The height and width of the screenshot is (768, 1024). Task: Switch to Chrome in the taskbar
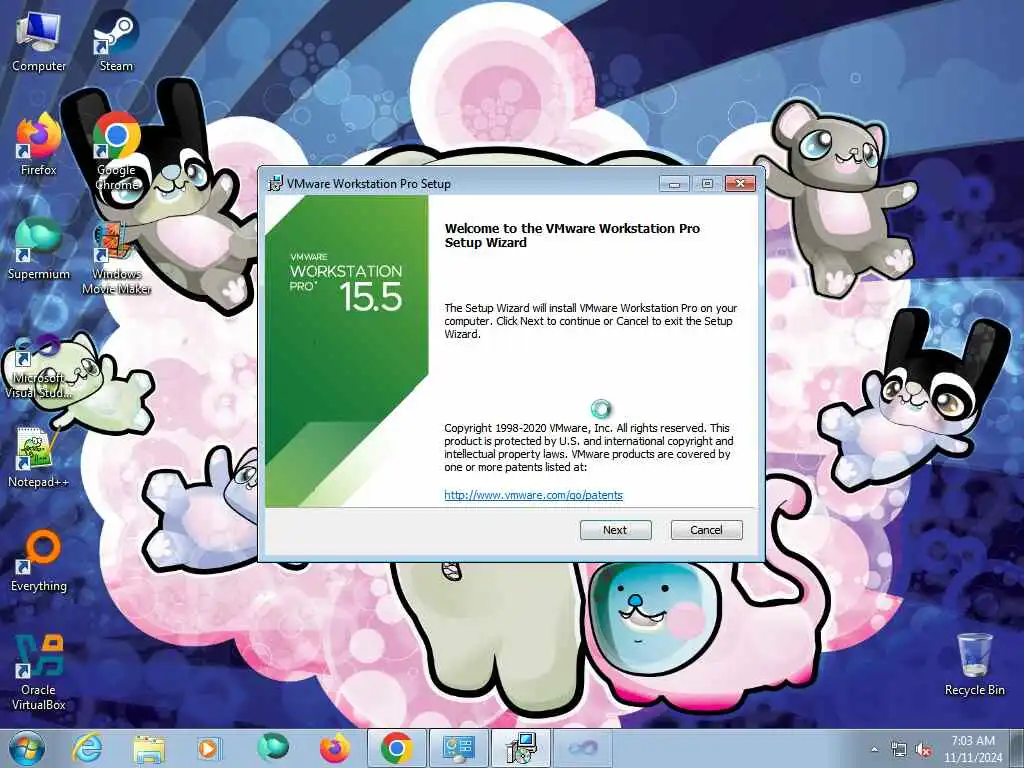click(x=396, y=748)
